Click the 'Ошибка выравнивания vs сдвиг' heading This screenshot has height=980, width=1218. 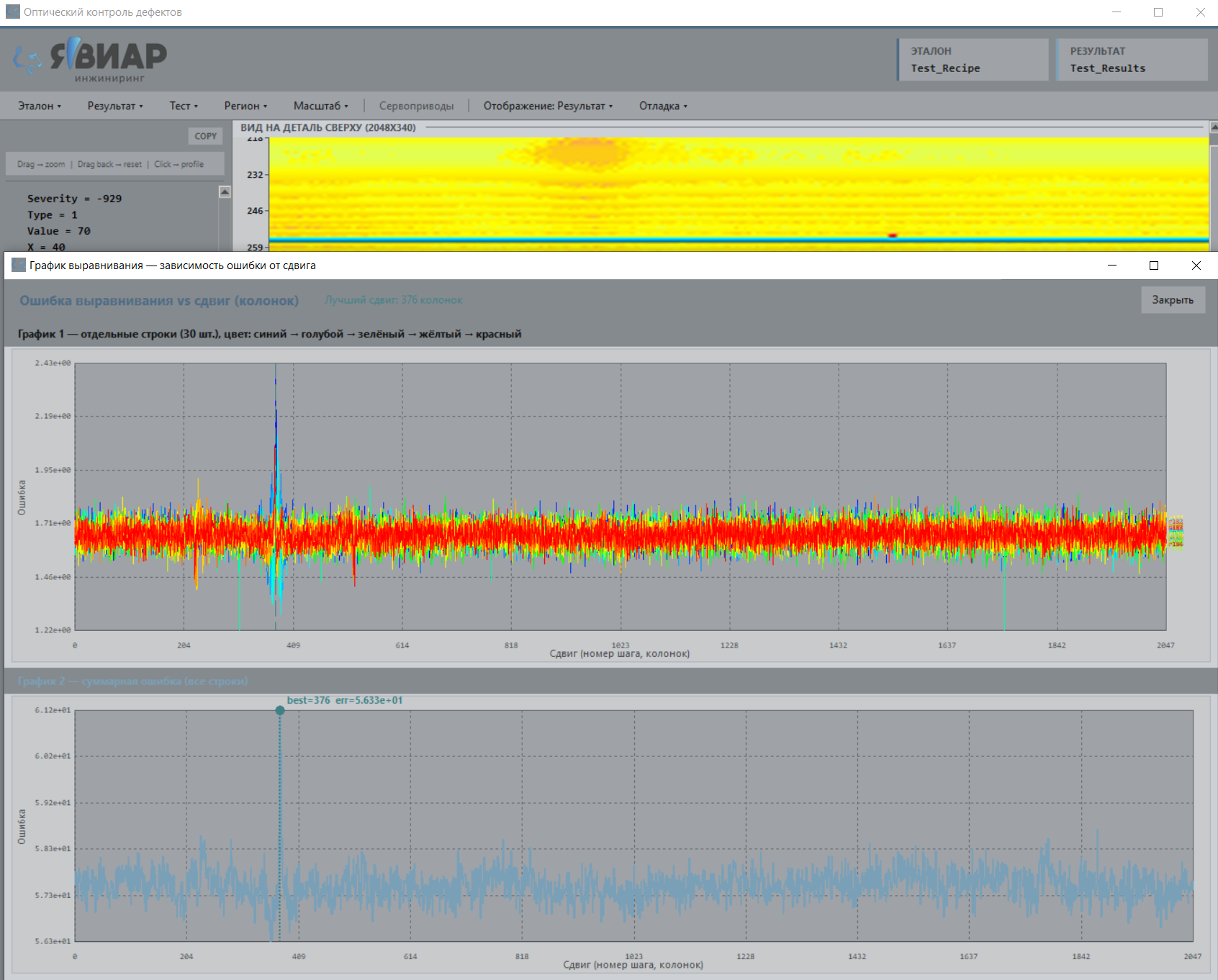click(x=159, y=301)
